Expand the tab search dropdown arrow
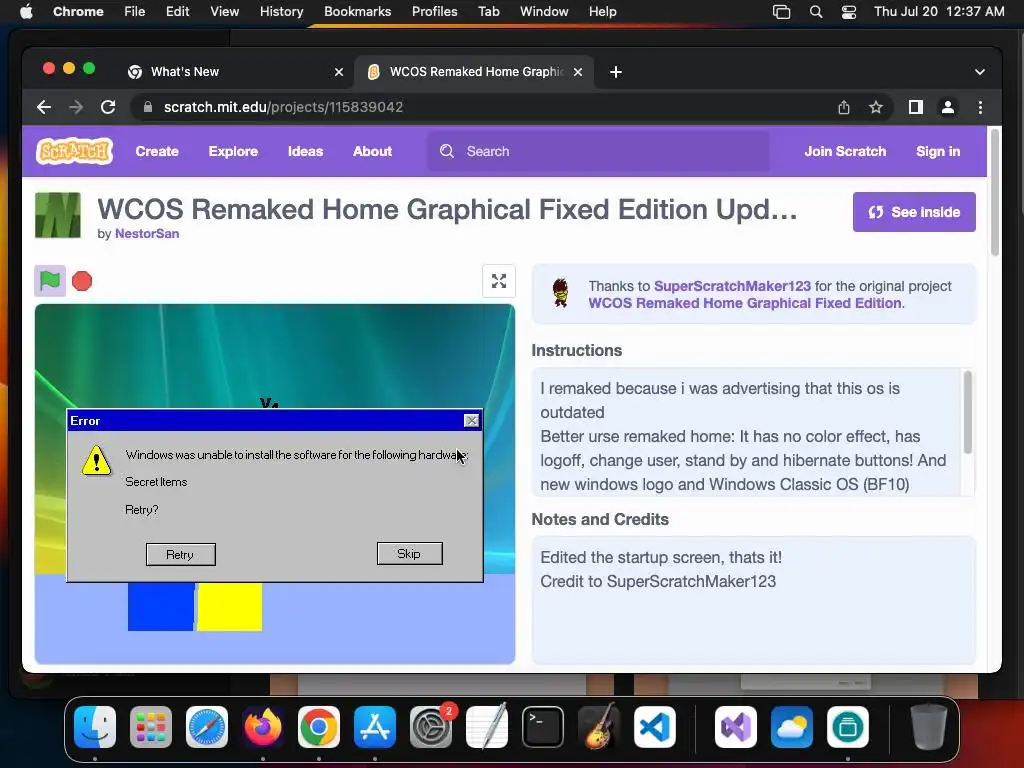The height and width of the screenshot is (768, 1024). pos(980,72)
